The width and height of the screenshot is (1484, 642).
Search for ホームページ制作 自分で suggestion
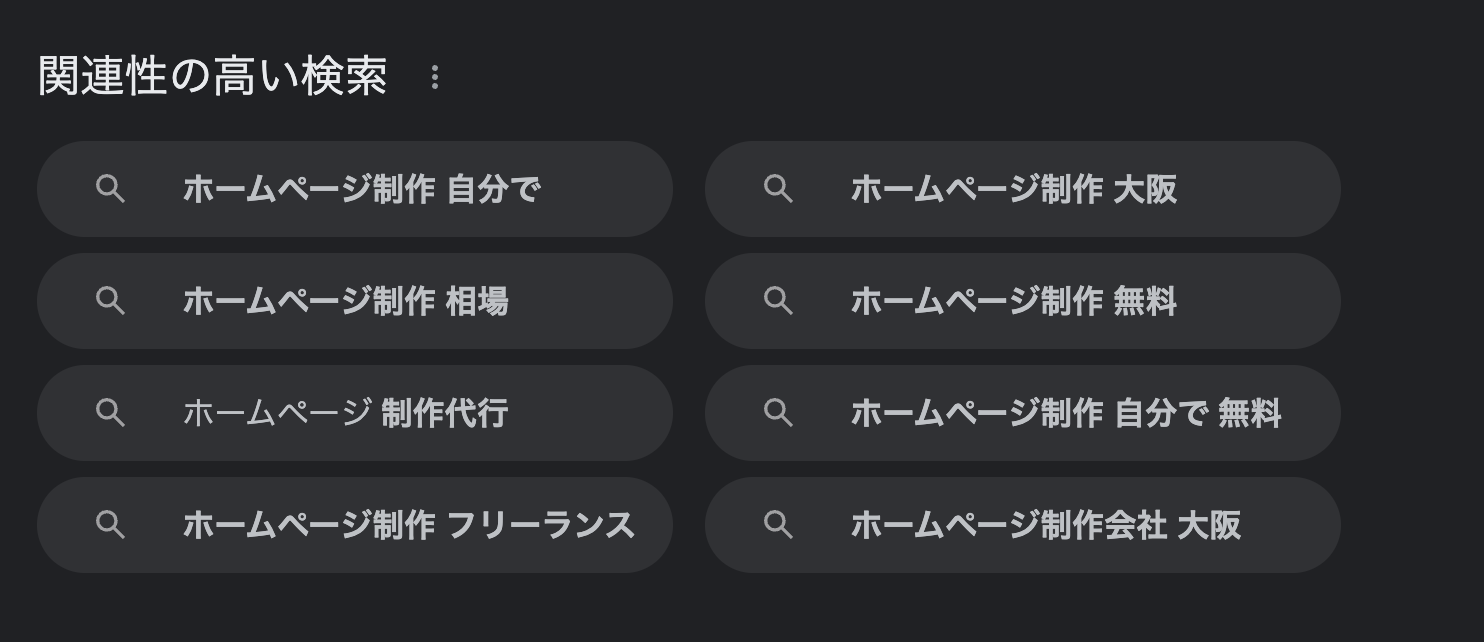360,189
